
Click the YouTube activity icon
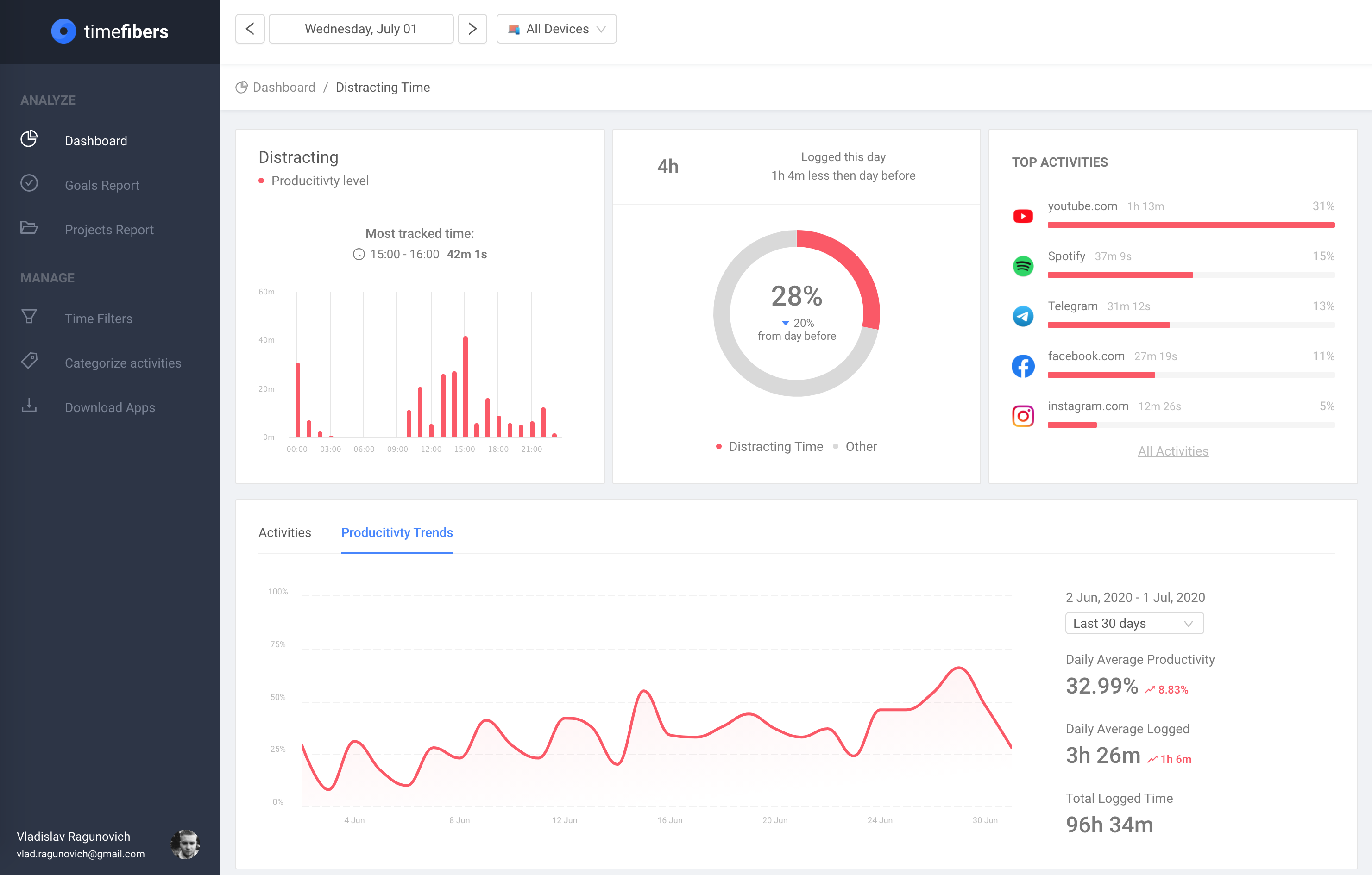tap(1023, 216)
